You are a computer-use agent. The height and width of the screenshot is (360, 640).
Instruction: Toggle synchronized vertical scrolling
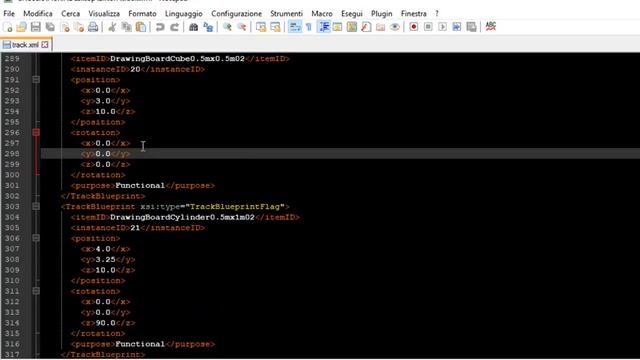[x=261, y=27]
